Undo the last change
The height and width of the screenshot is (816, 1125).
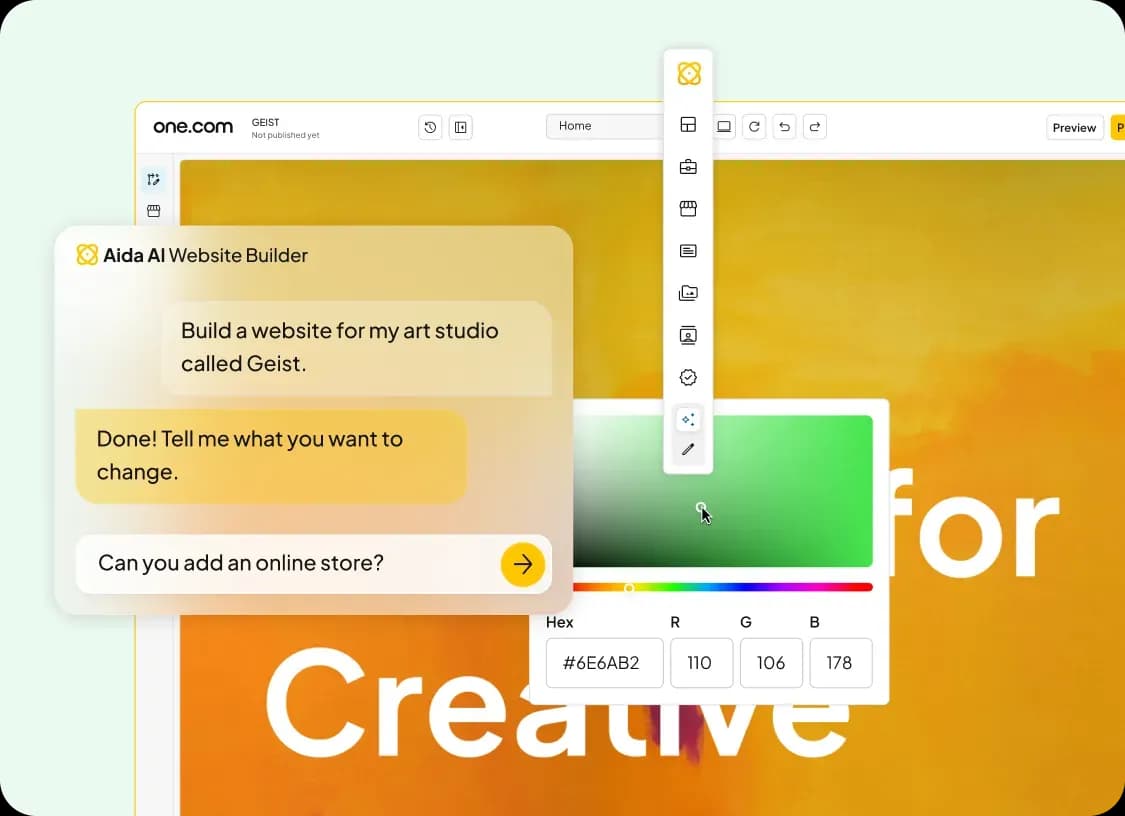pos(784,126)
